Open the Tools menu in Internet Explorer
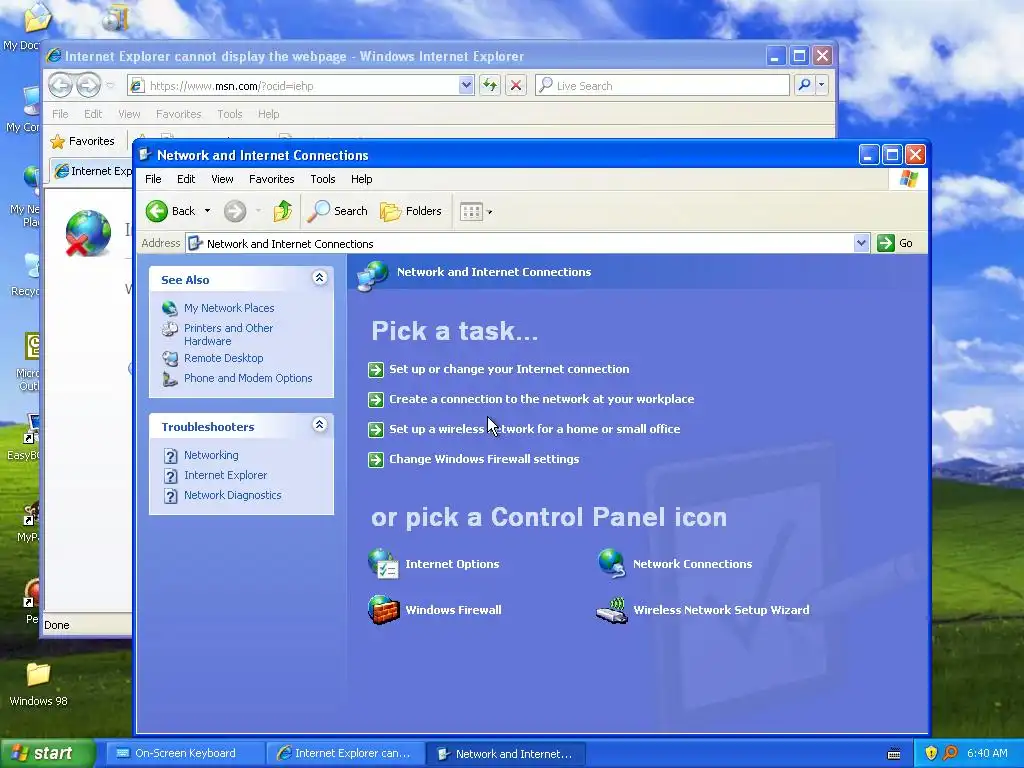This screenshot has width=1024, height=768. [x=230, y=114]
